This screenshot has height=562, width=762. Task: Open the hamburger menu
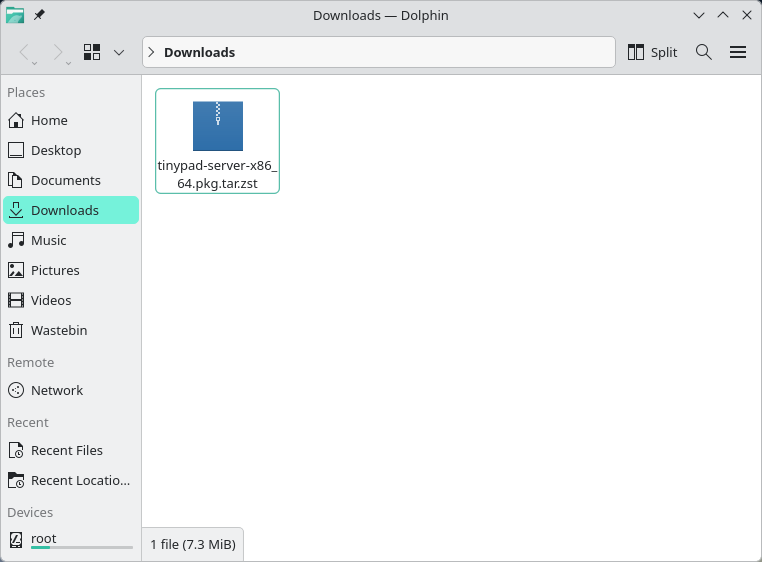pos(738,52)
